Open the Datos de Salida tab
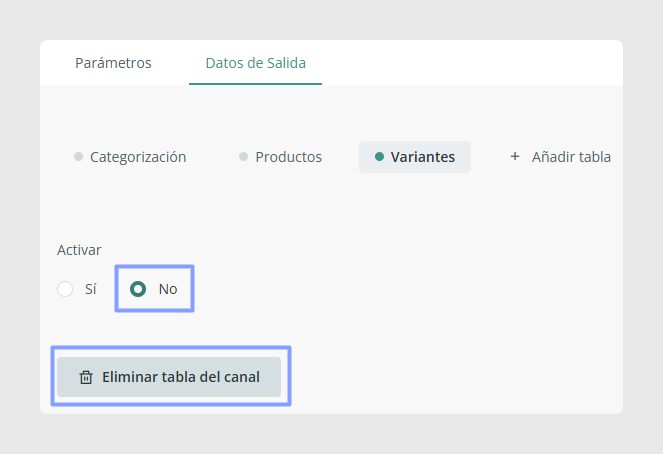 [x=255, y=63]
